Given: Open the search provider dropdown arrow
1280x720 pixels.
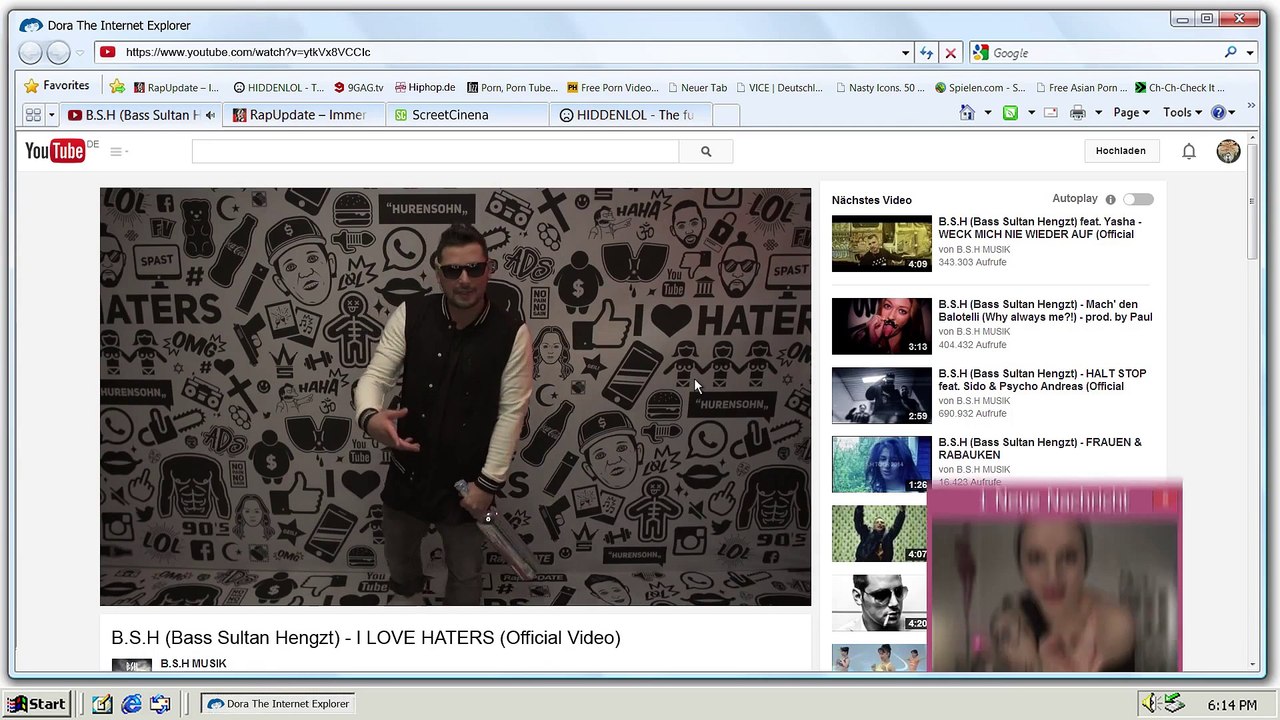Looking at the screenshot, I should pos(1250,53).
